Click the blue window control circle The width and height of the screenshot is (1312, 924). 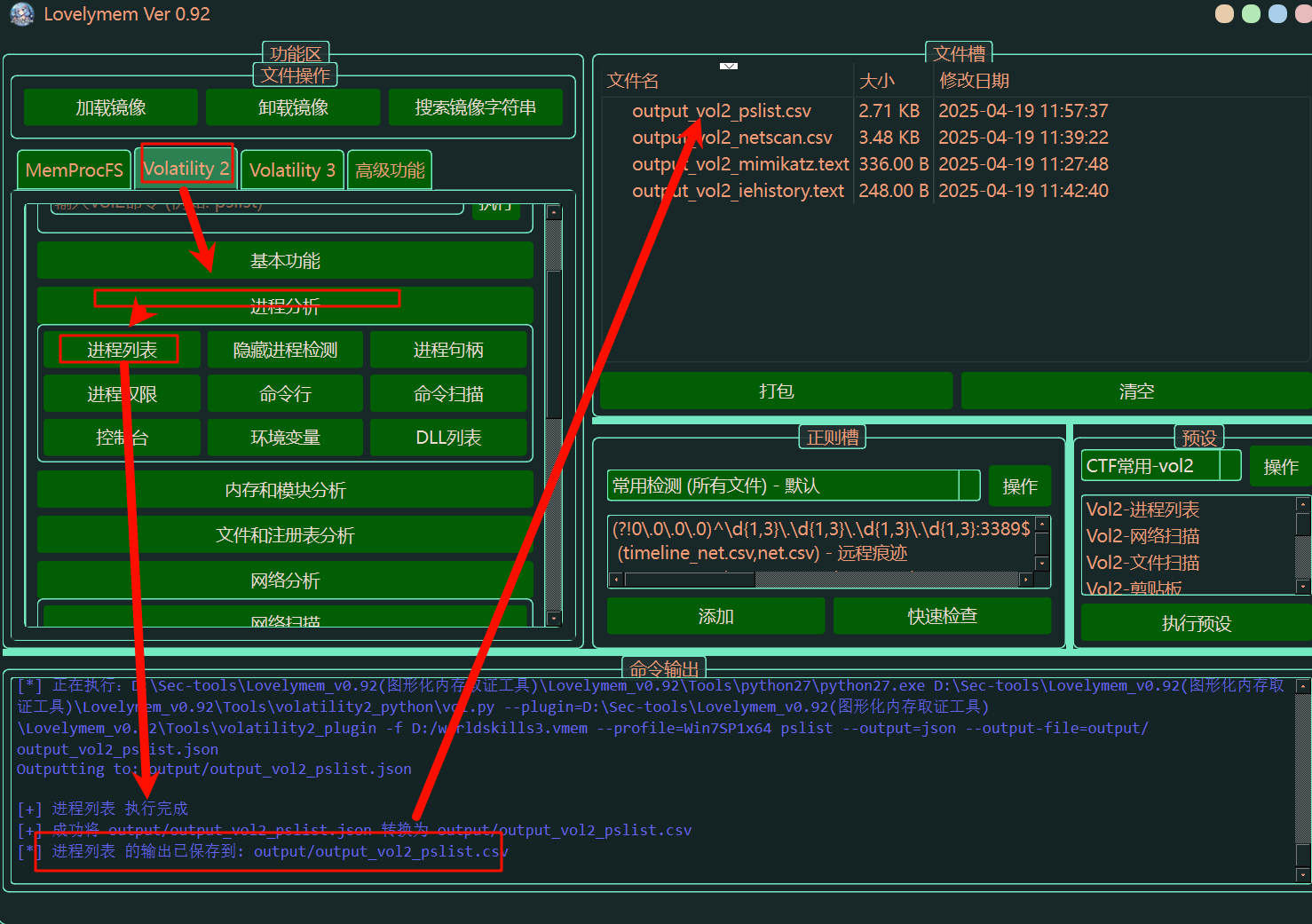[x=1277, y=14]
